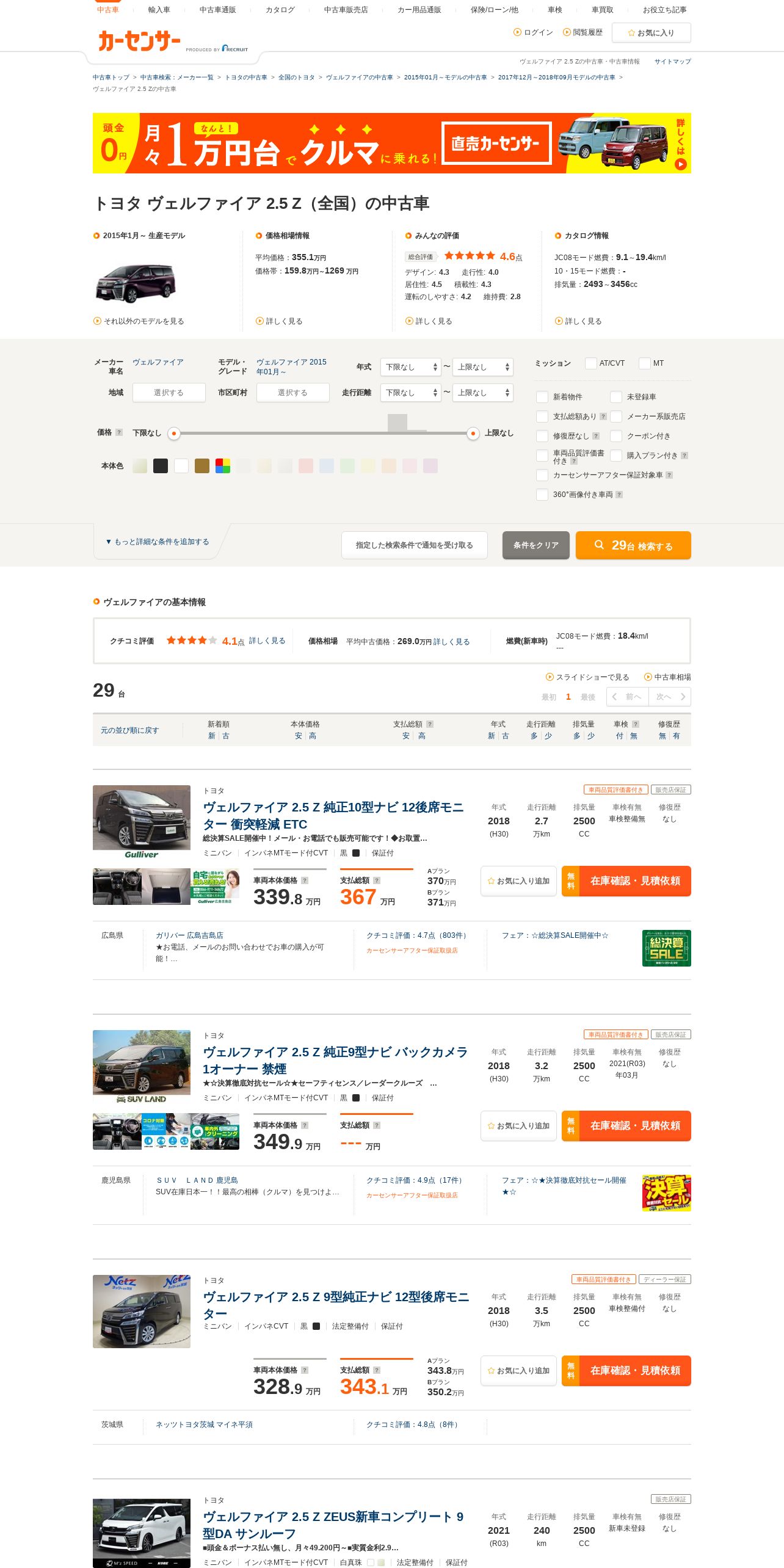Click 指定した検索条件で通知を受け取る button

coord(414,545)
